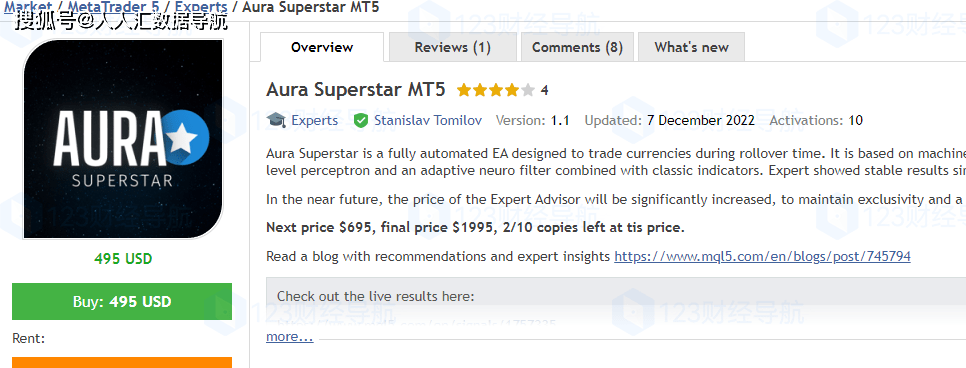Viewport: 966px width, 368px height.
Task: Open author Stanislav Tomilov's profile
Action: click(428, 120)
